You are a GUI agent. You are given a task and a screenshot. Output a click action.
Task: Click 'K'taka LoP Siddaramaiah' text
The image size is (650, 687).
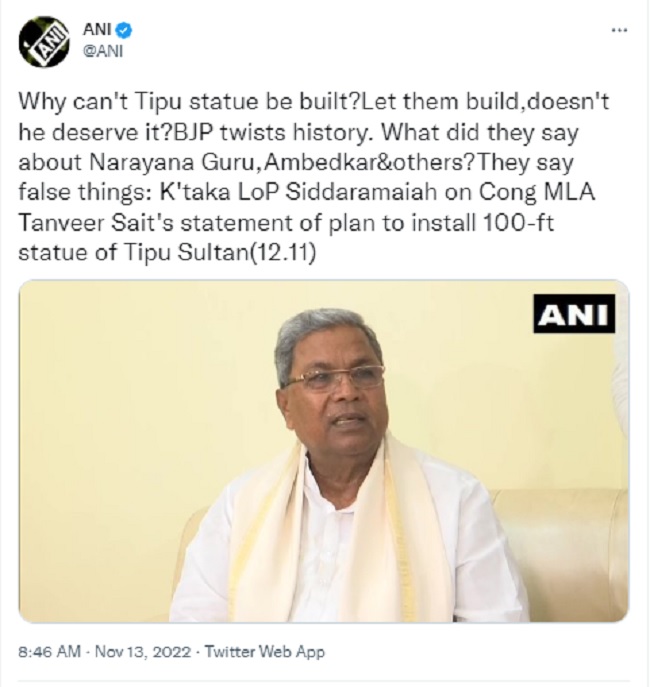pos(298,192)
